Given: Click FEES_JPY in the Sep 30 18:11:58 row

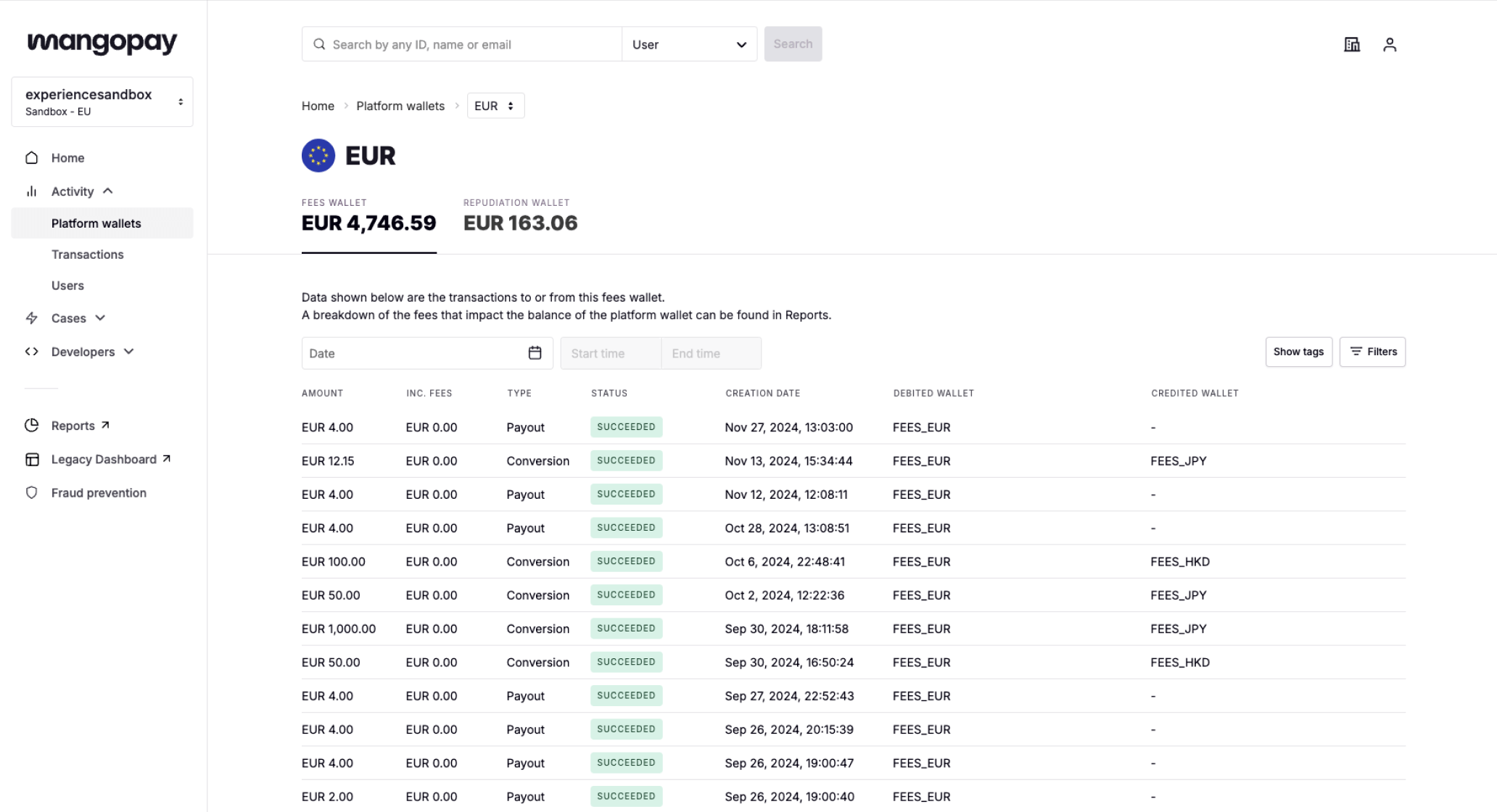Looking at the screenshot, I should click(x=1179, y=629).
